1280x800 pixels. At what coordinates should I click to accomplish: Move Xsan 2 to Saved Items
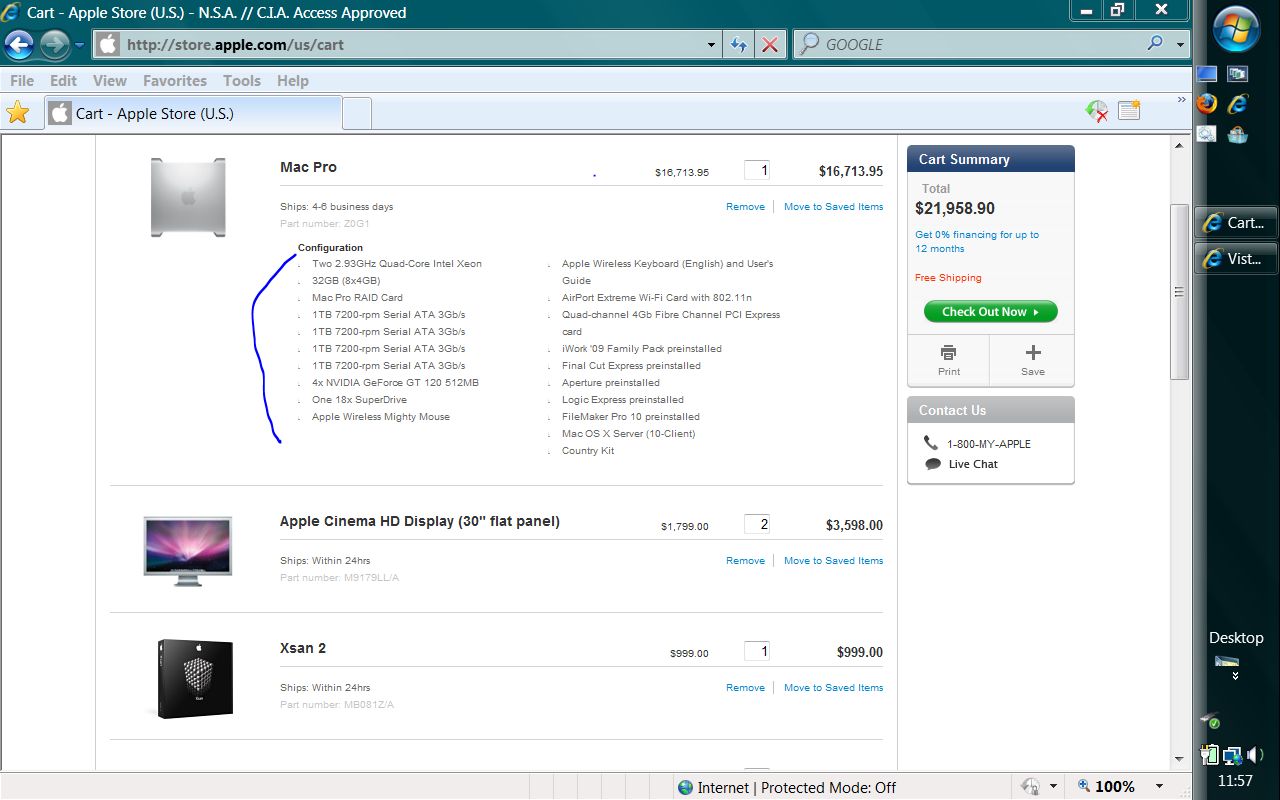pos(833,688)
